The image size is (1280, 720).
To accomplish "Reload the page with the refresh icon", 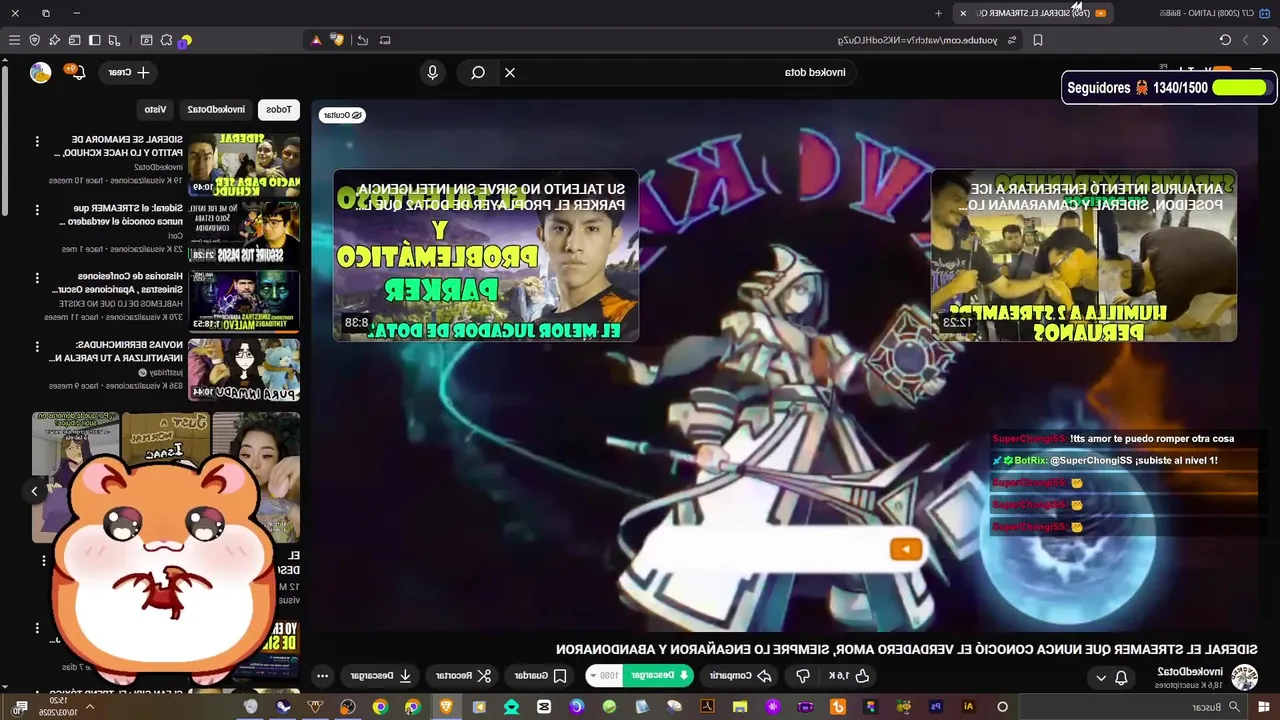I will [x=1225, y=40].
